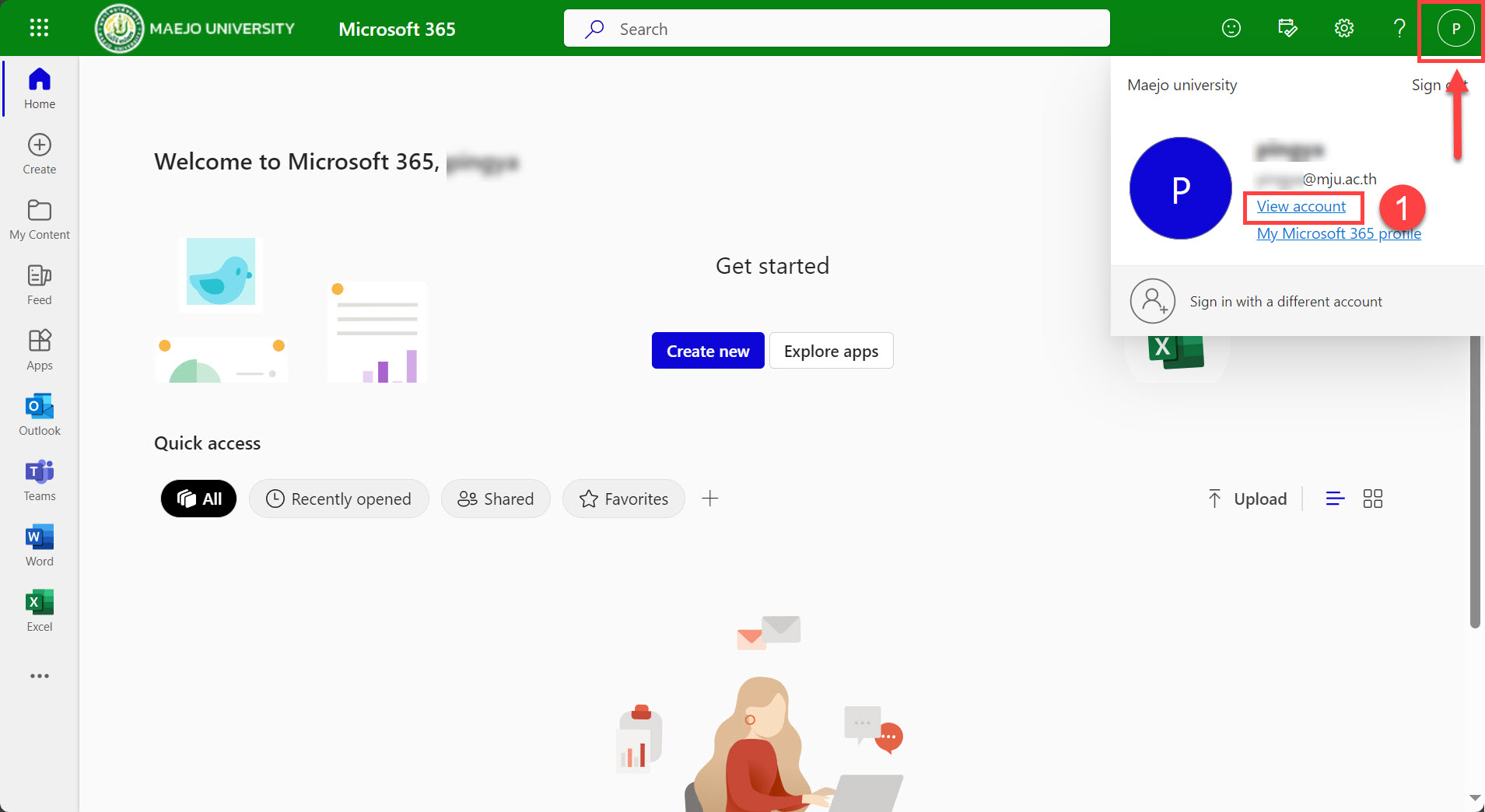This screenshot has height=812, width=1485.
Task: Filter by Recently opened
Action: (338, 499)
